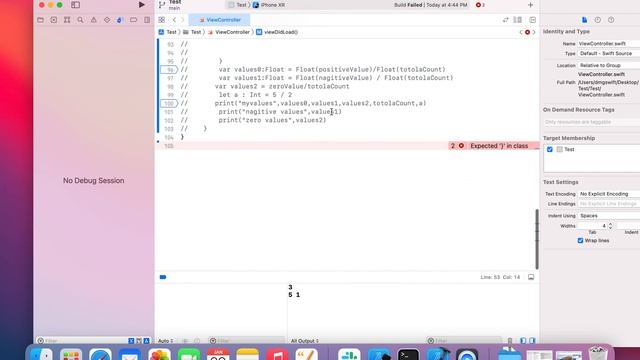The width and height of the screenshot is (640, 360).
Task: Open the Project navigator folder icon
Action: click(40, 20)
